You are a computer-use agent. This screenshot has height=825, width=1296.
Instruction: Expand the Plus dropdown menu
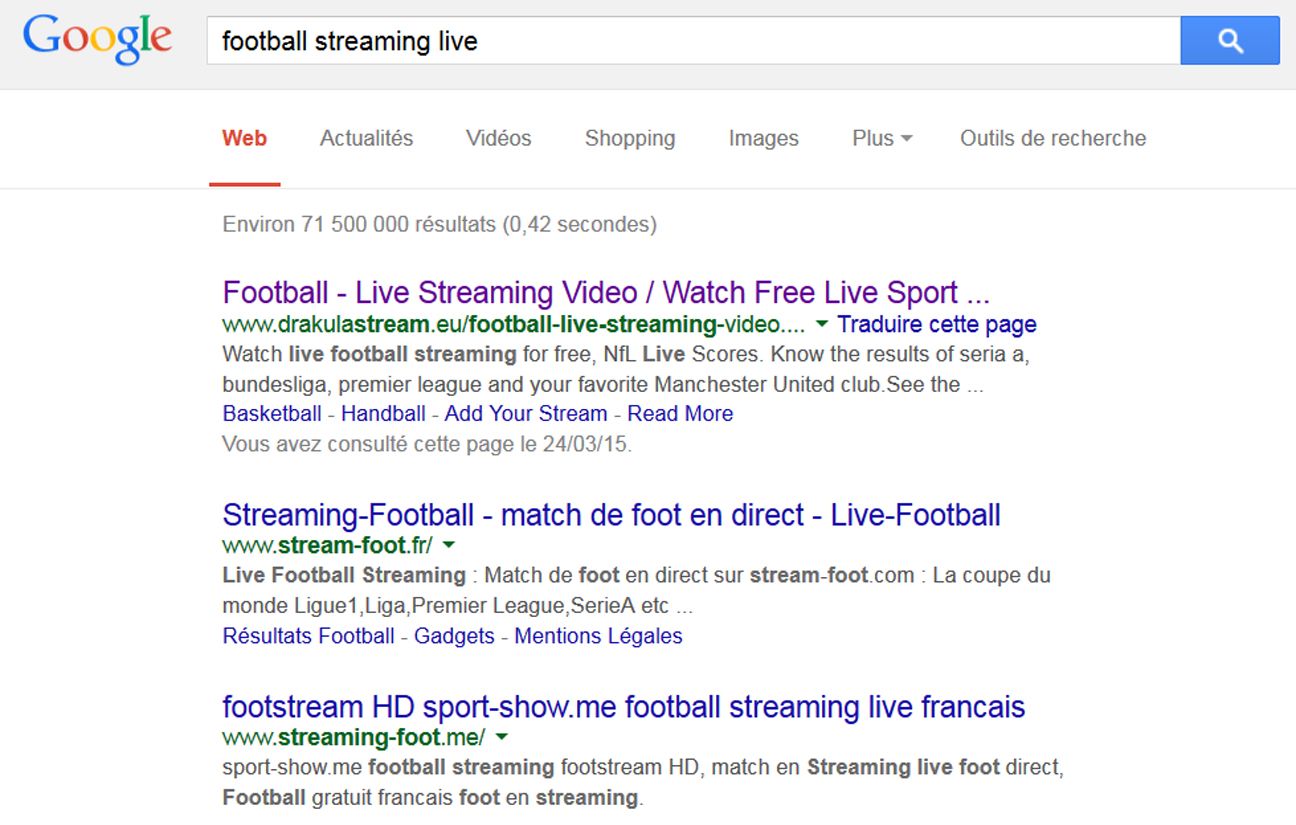(881, 138)
